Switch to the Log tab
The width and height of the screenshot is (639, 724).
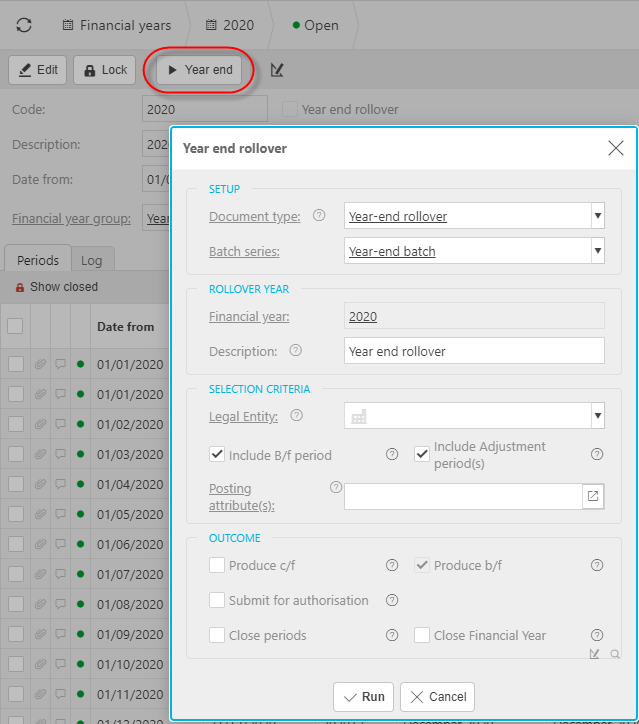click(x=92, y=260)
